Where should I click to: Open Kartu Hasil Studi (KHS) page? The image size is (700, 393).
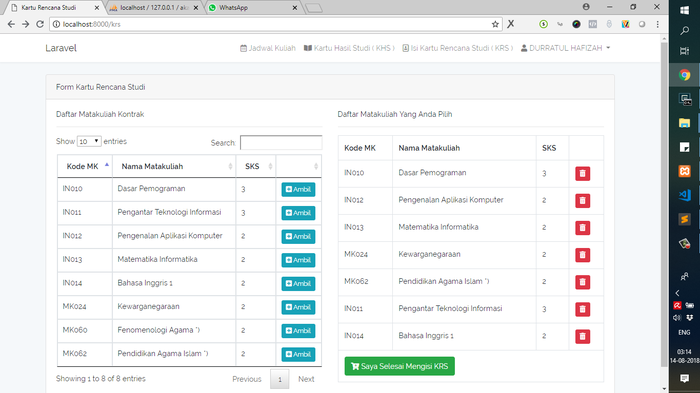click(349, 48)
